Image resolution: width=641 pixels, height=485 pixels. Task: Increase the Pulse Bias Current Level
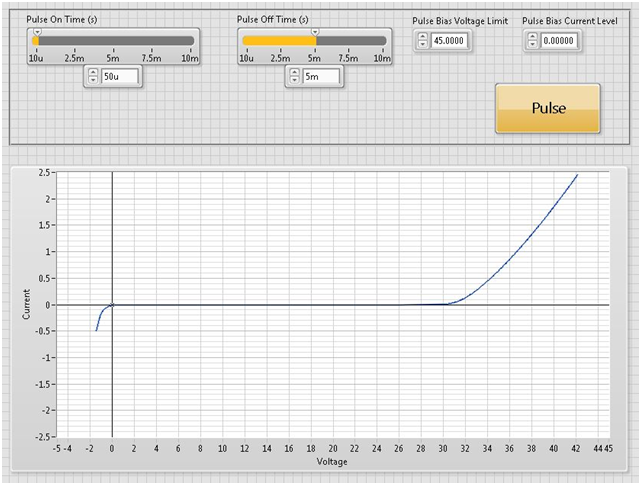[x=532, y=36]
